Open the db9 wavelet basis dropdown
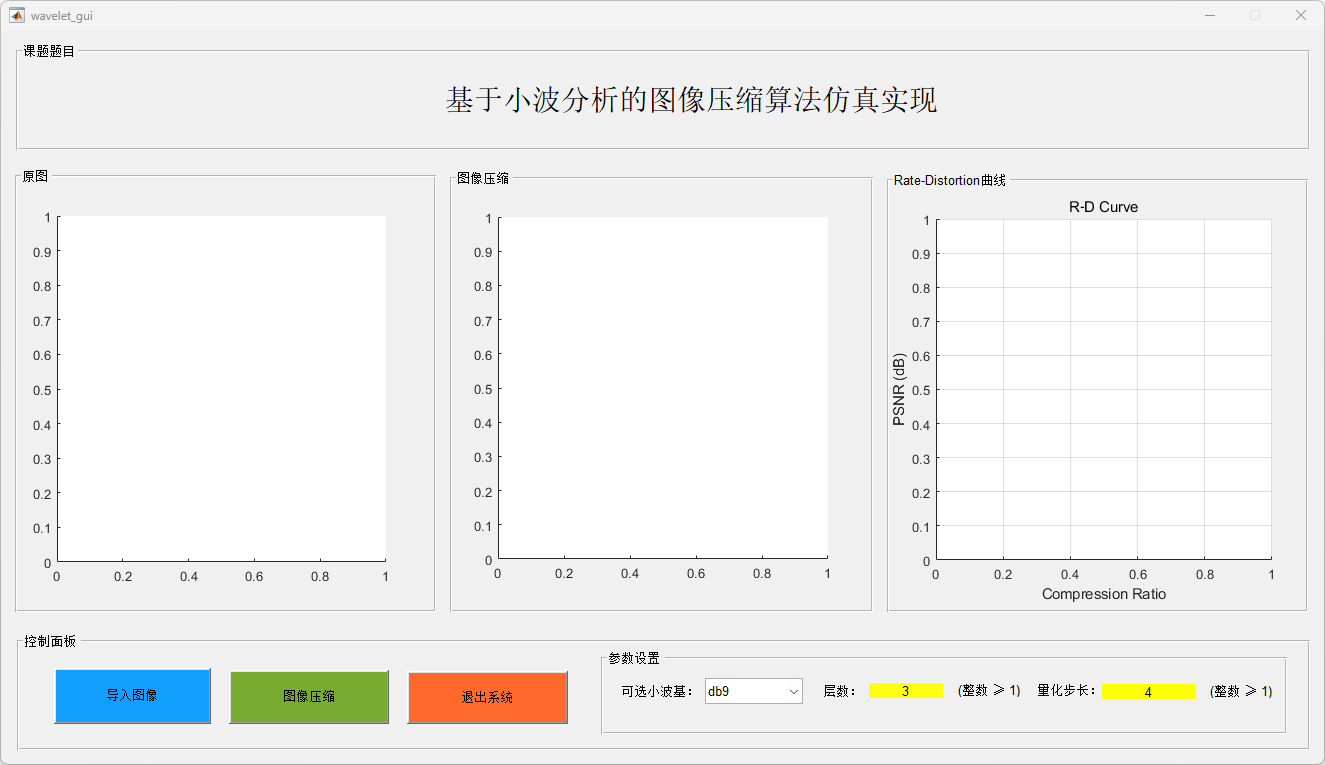The image size is (1325, 765). click(753, 691)
